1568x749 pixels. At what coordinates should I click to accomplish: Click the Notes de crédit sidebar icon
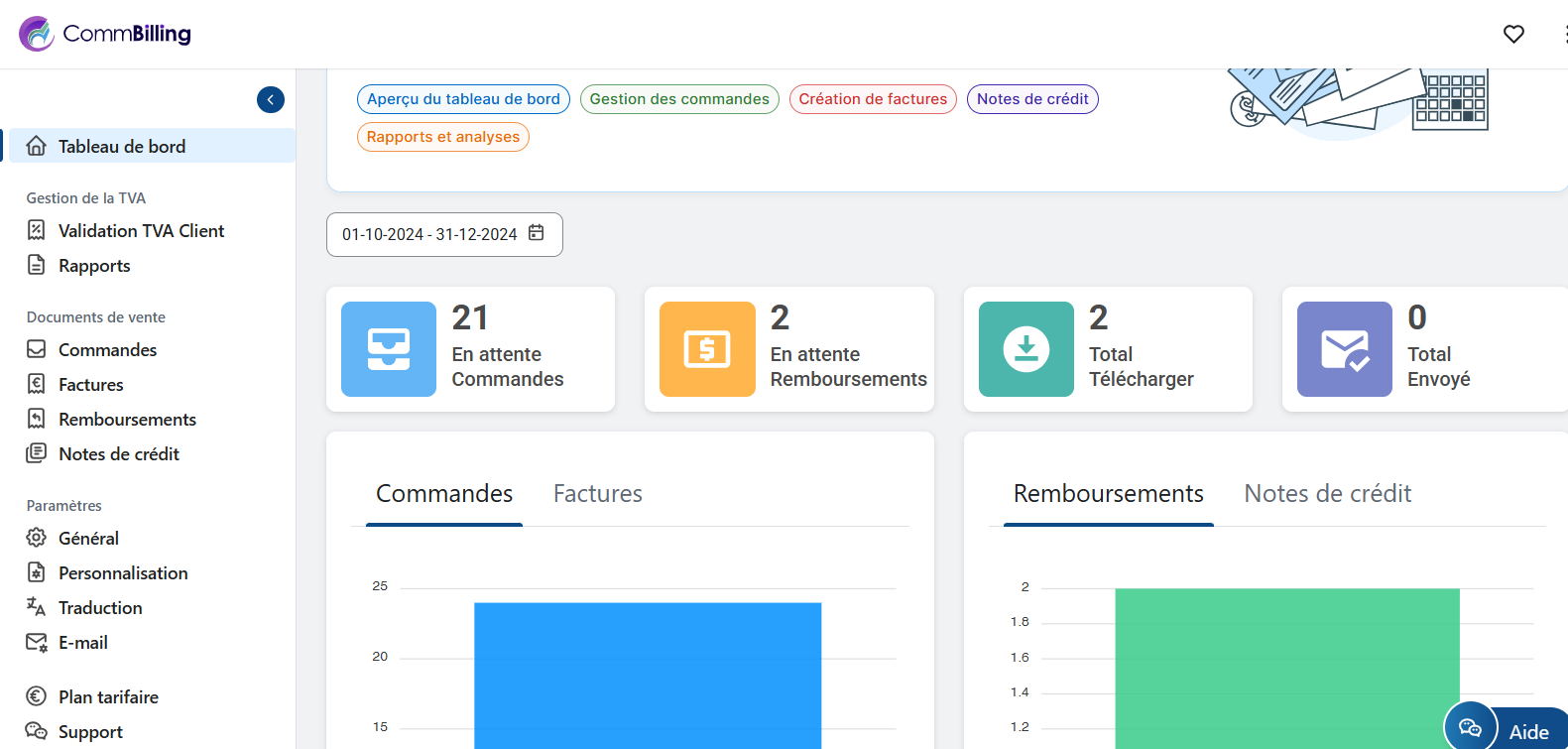(x=37, y=453)
